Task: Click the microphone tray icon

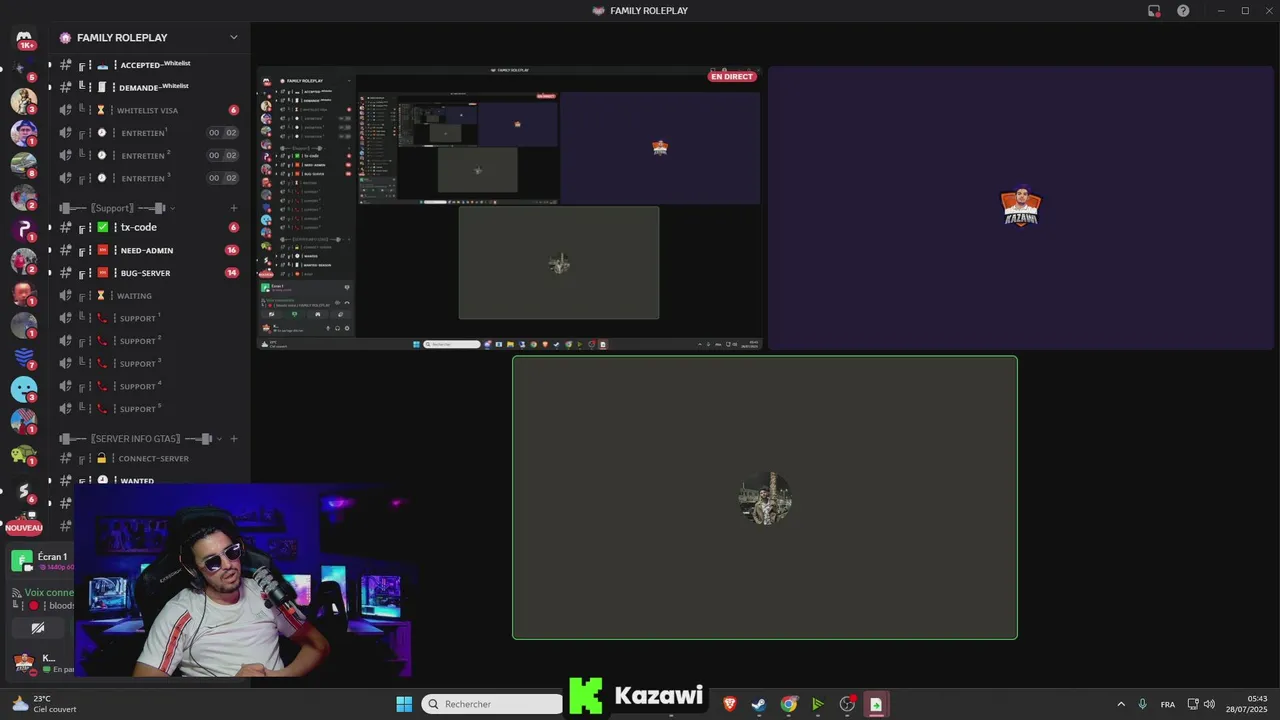Action: click(1142, 704)
